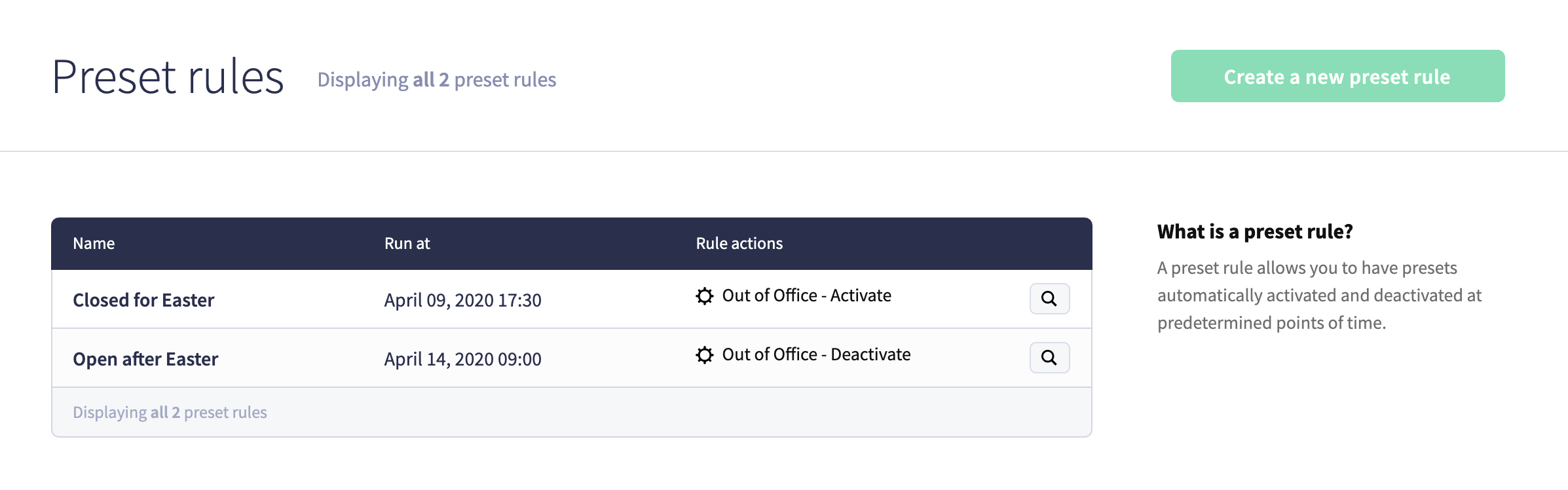Open magnifier for Open after Easter rule
The height and width of the screenshot is (490, 1568).
pyautogui.click(x=1049, y=358)
